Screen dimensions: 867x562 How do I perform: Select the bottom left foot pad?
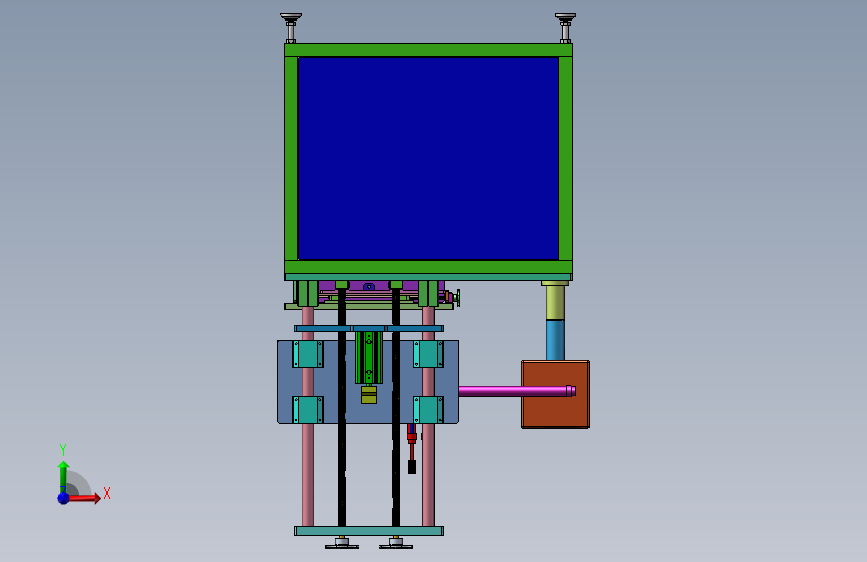click(x=342, y=544)
